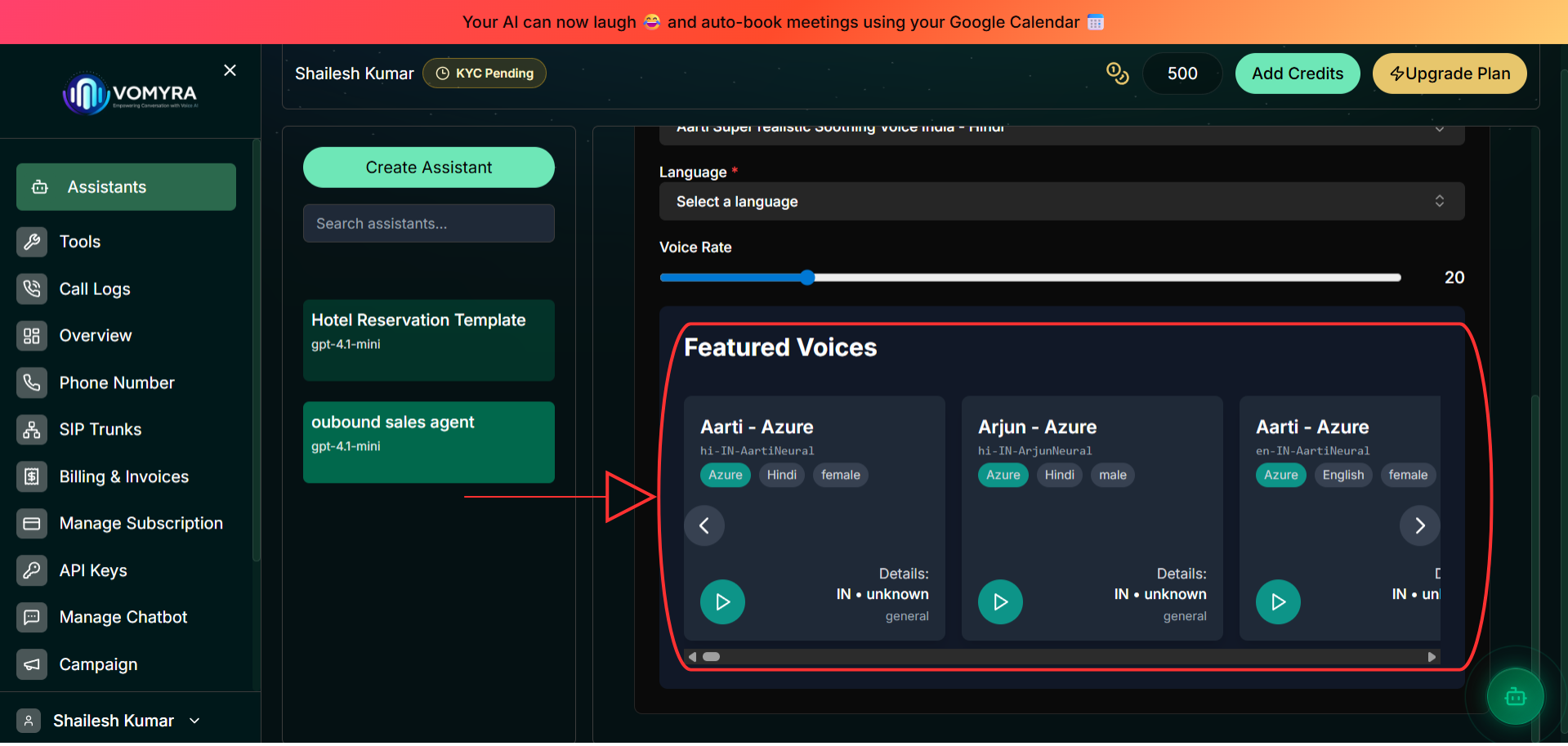Open API Keys key icon
1568x746 pixels.
pos(32,570)
